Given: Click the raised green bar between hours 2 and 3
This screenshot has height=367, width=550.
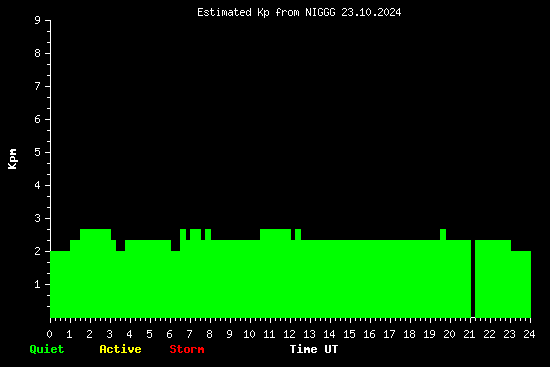Looking at the screenshot, I should click(95, 234).
